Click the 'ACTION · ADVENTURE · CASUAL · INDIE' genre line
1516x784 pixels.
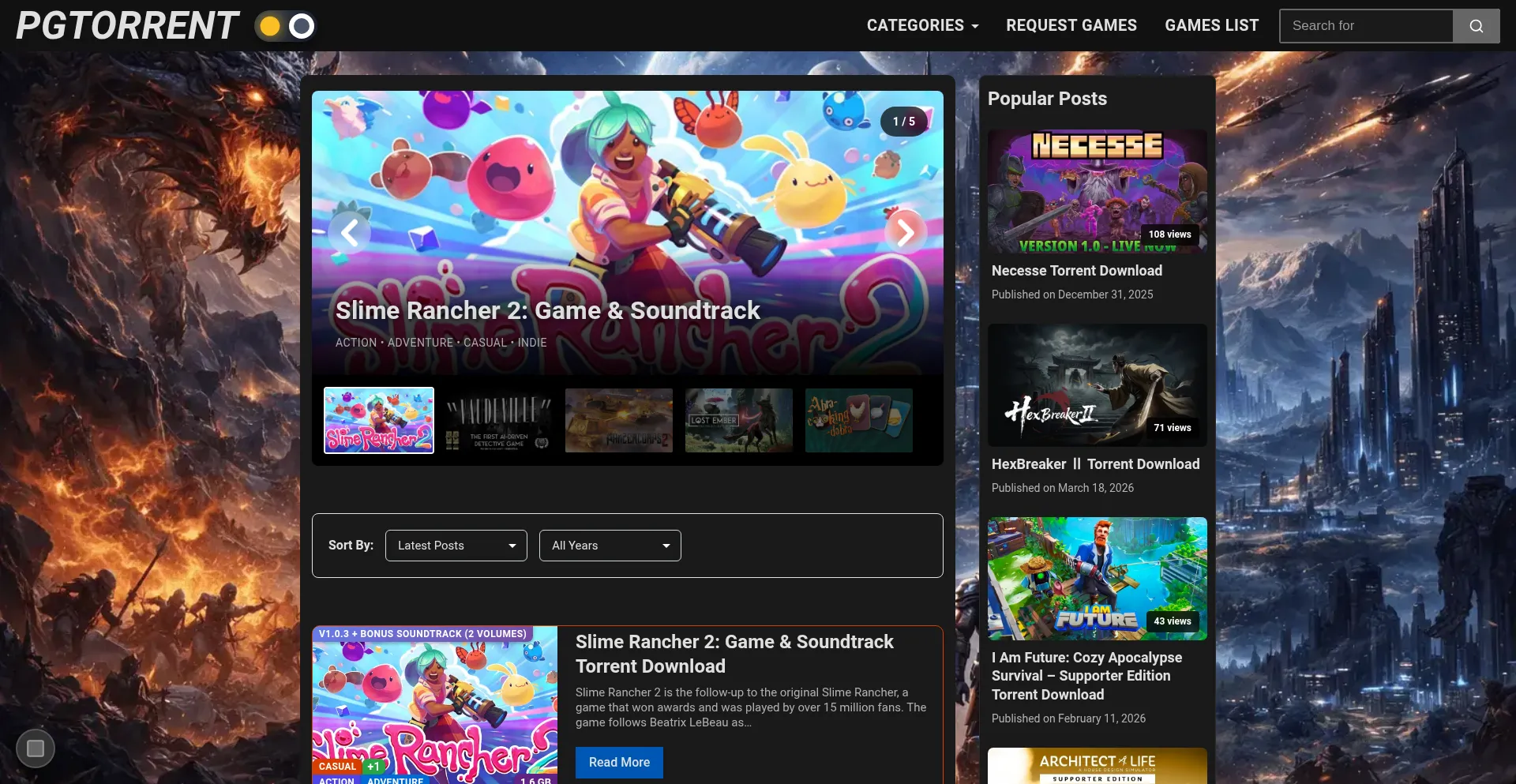441,343
